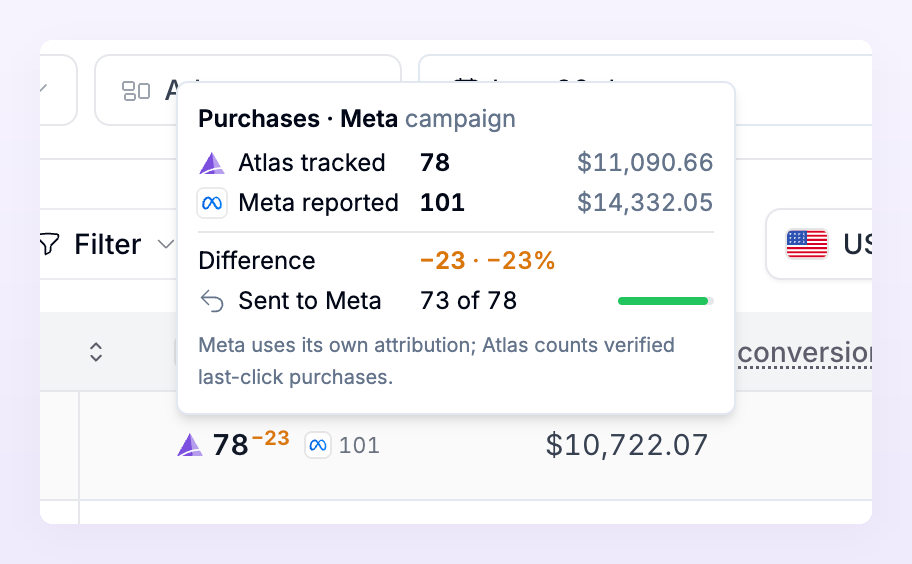The width and height of the screenshot is (912, 564).
Task: Toggle the column sort arrows in the table header
Action: click(96, 352)
